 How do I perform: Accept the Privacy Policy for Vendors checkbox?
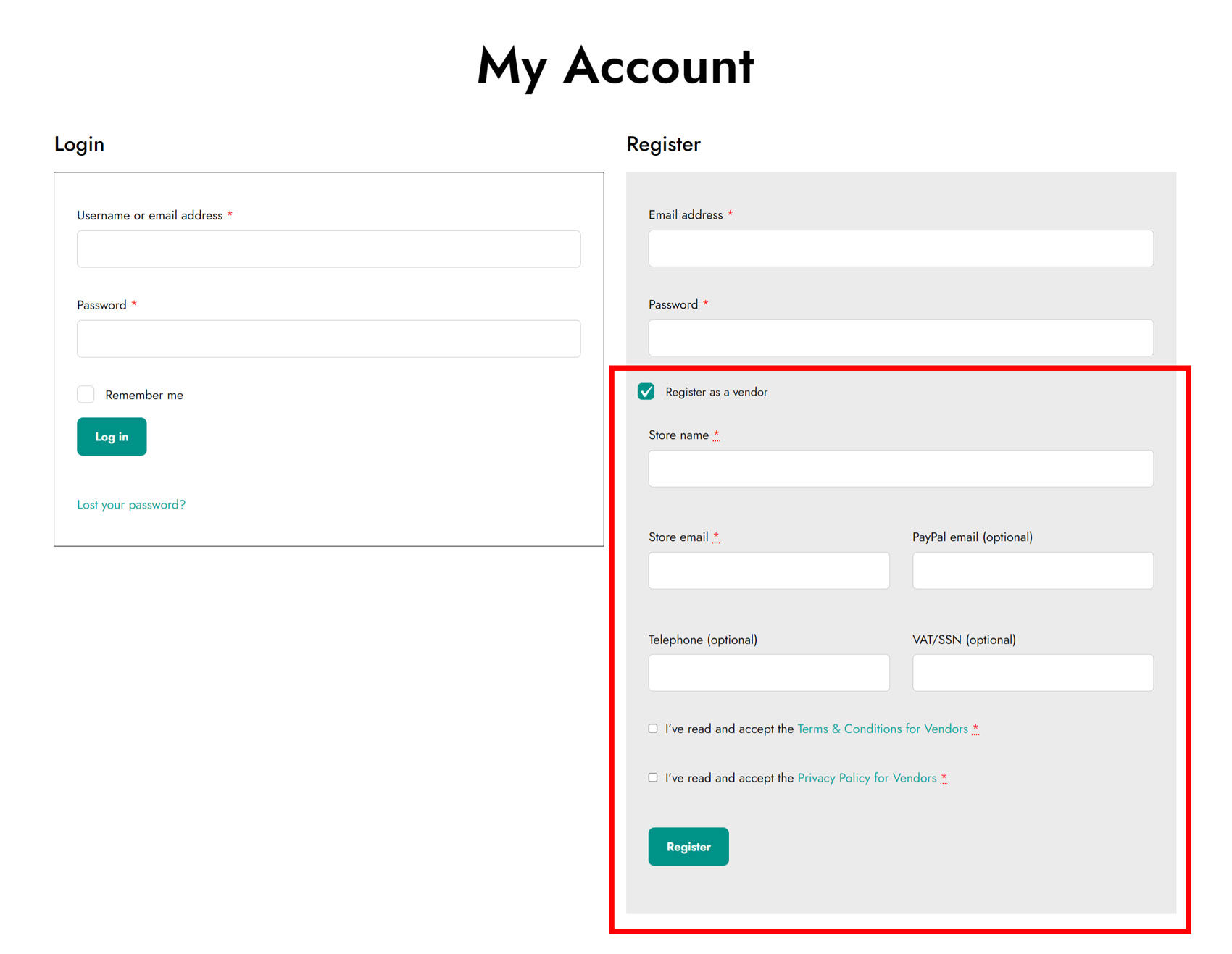click(653, 778)
